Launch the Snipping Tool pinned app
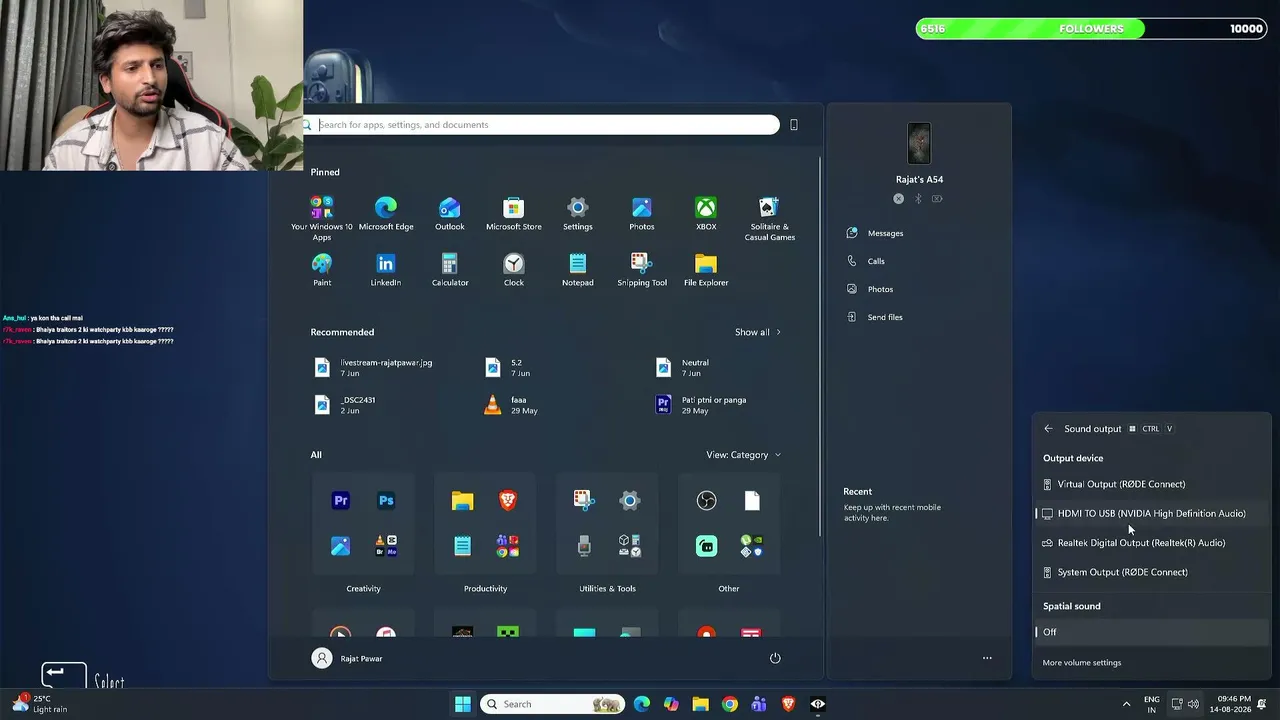The image size is (1280, 720). pyautogui.click(x=642, y=271)
